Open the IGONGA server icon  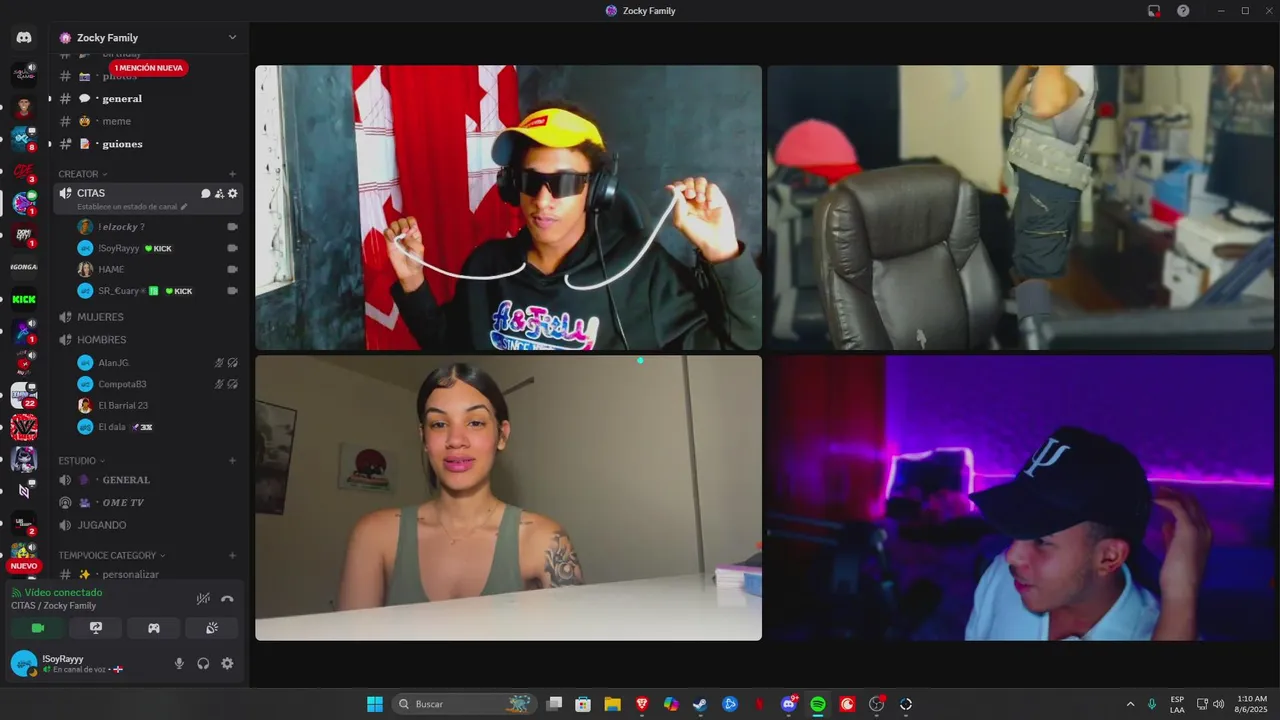(x=24, y=267)
